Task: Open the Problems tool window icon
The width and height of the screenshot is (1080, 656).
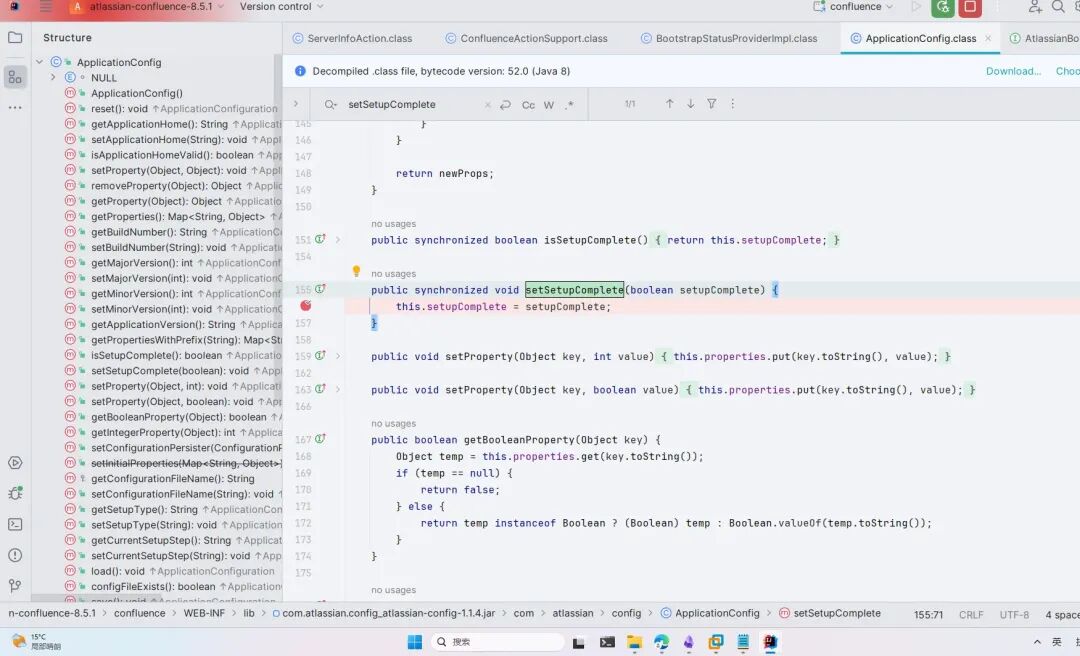Action: [15, 555]
